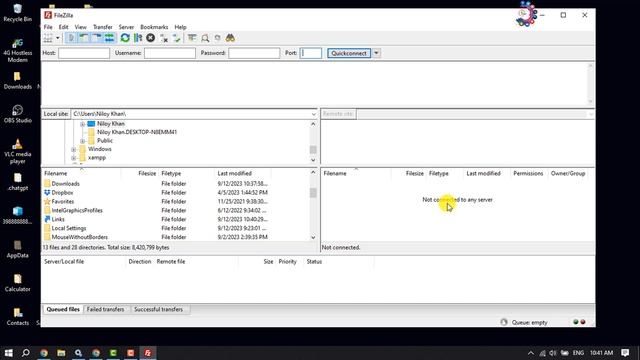
Task: Click the Port input field
Action: click(x=311, y=53)
